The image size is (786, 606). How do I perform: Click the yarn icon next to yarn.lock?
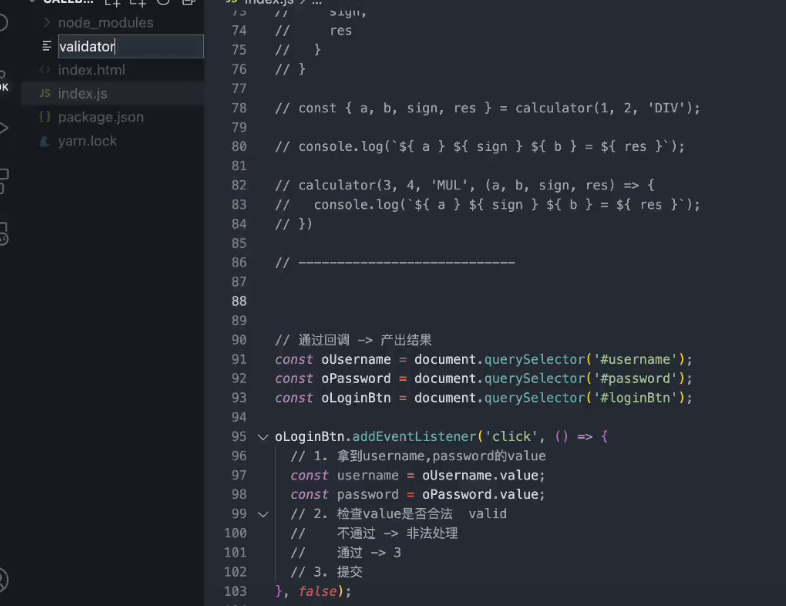coord(45,141)
